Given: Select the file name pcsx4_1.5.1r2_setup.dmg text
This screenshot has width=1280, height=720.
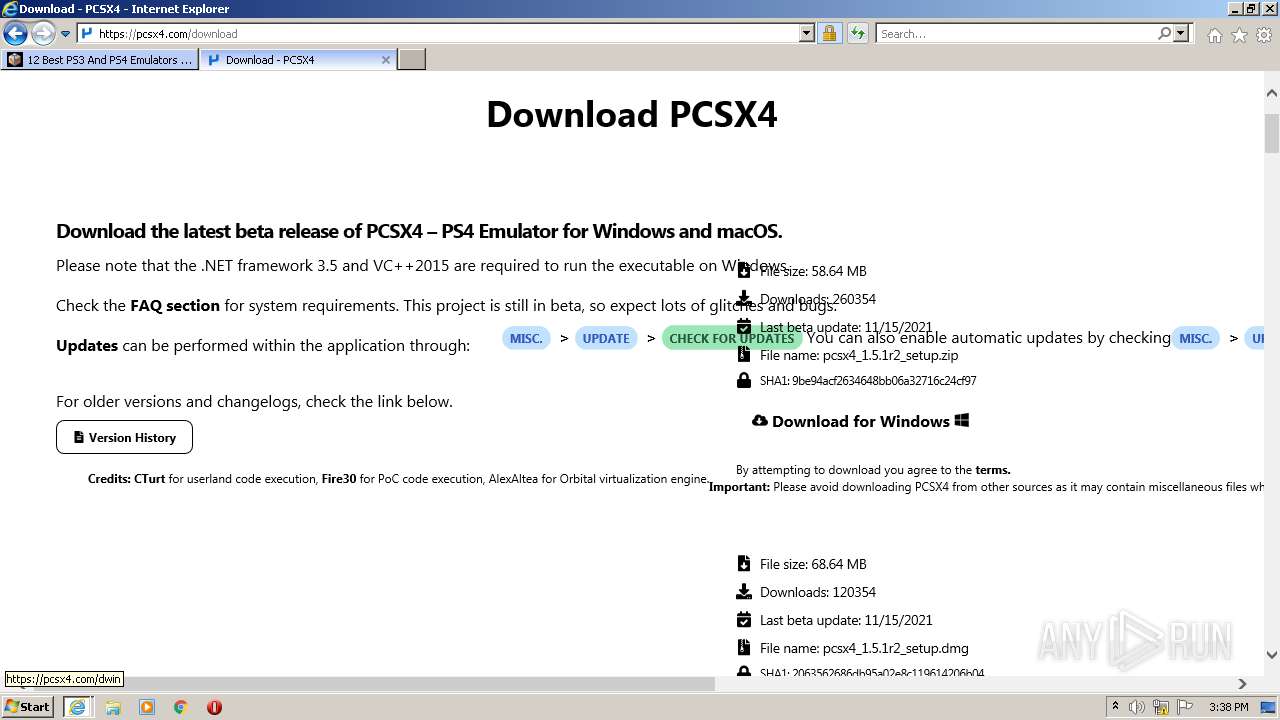Looking at the screenshot, I should (x=895, y=648).
